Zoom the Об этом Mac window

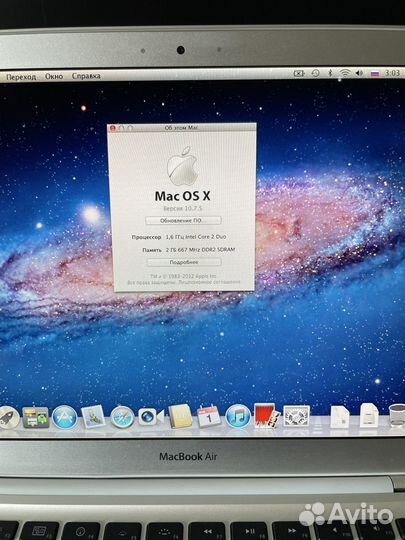[x=130, y=128]
